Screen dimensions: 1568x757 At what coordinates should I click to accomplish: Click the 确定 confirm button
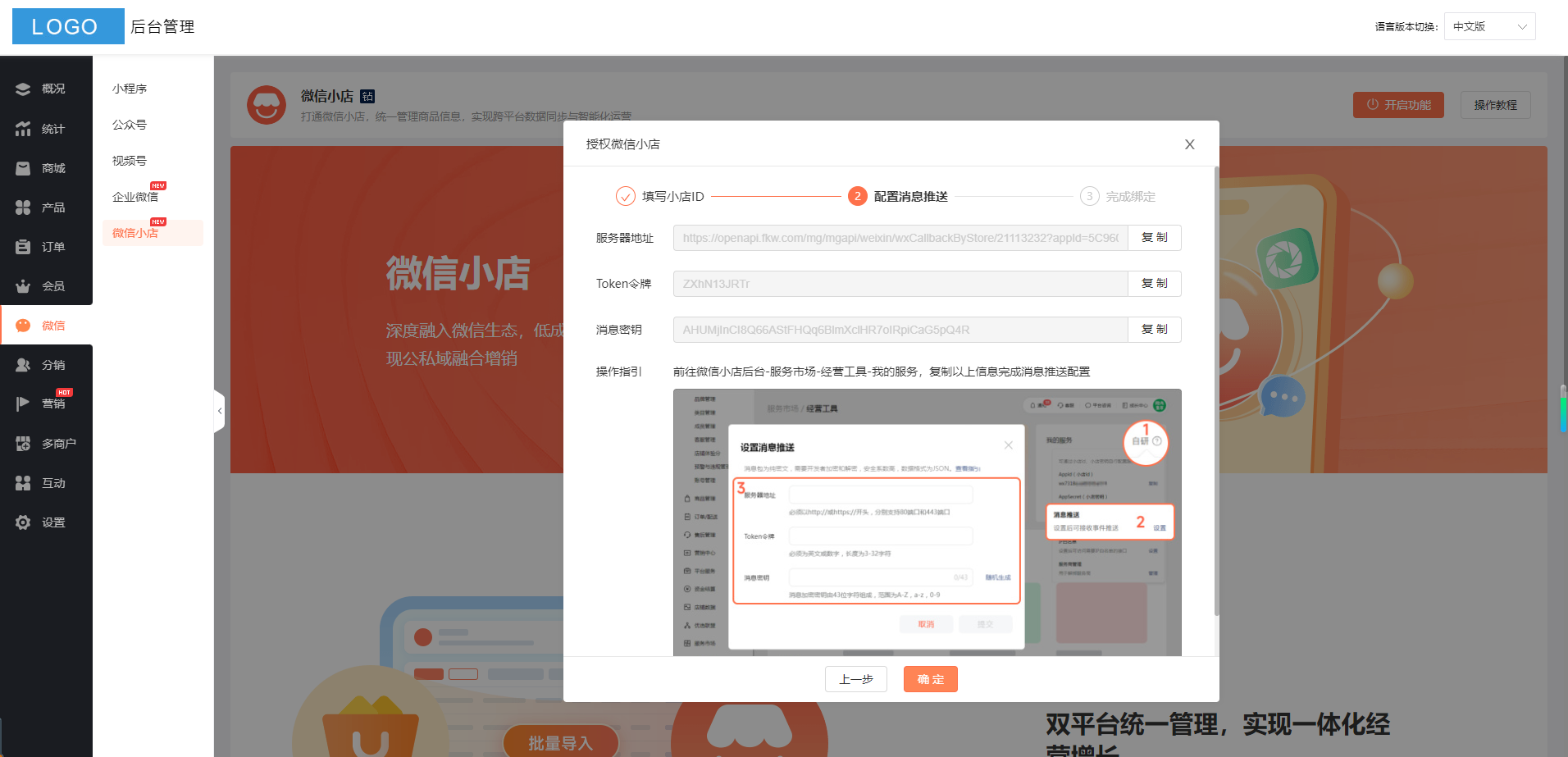click(x=931, y=679)
